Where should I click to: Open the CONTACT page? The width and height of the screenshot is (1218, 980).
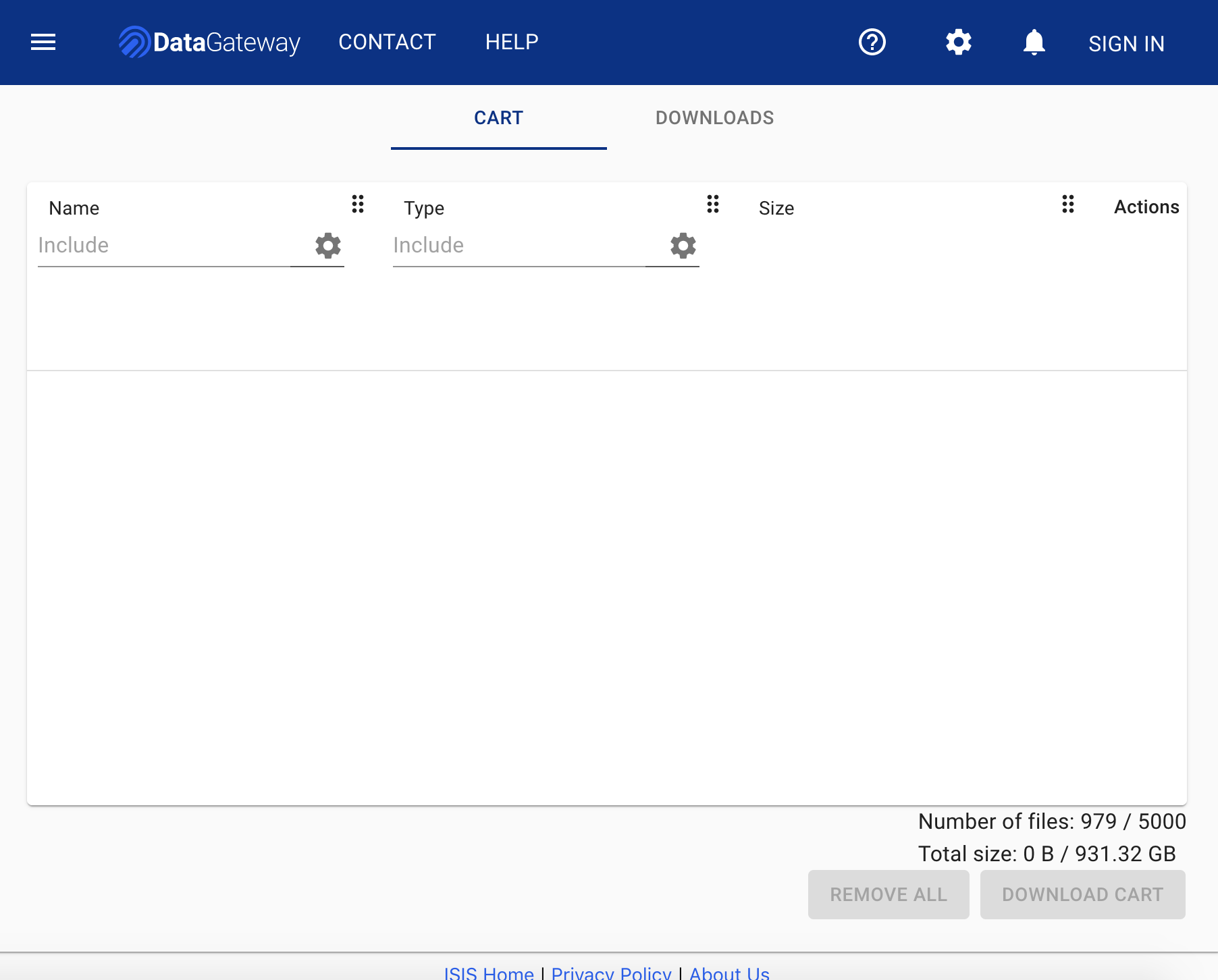tap(387, 42)
